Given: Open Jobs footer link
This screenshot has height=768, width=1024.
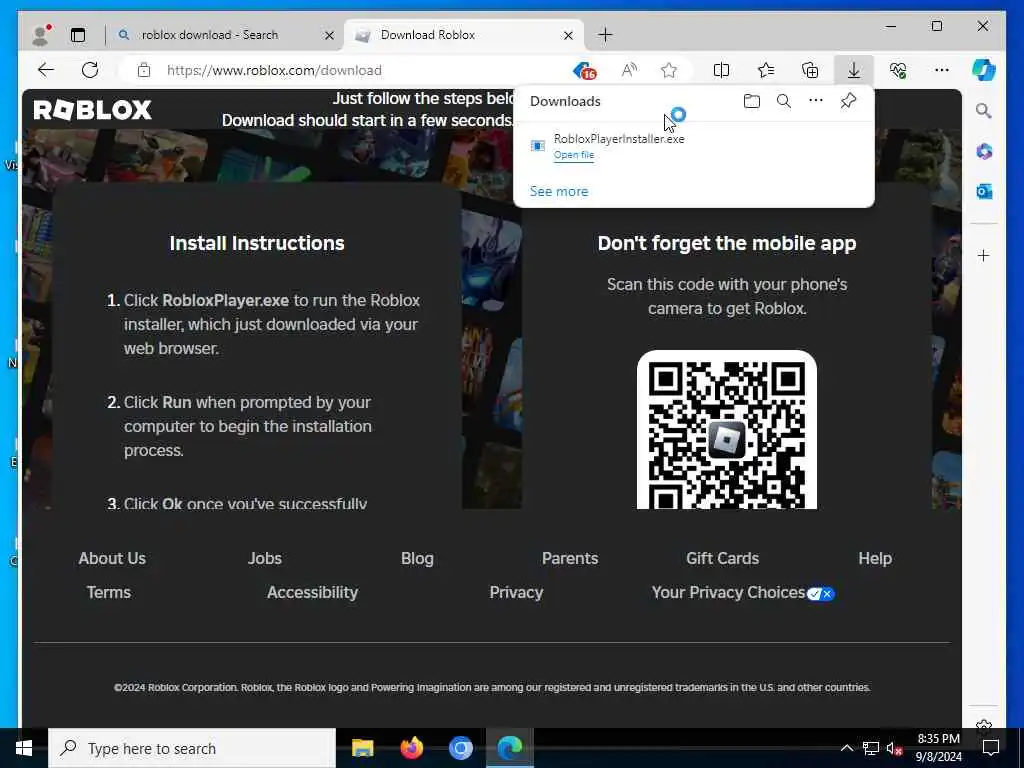Looking at the screenshot, I should click(x=264, y=558).
